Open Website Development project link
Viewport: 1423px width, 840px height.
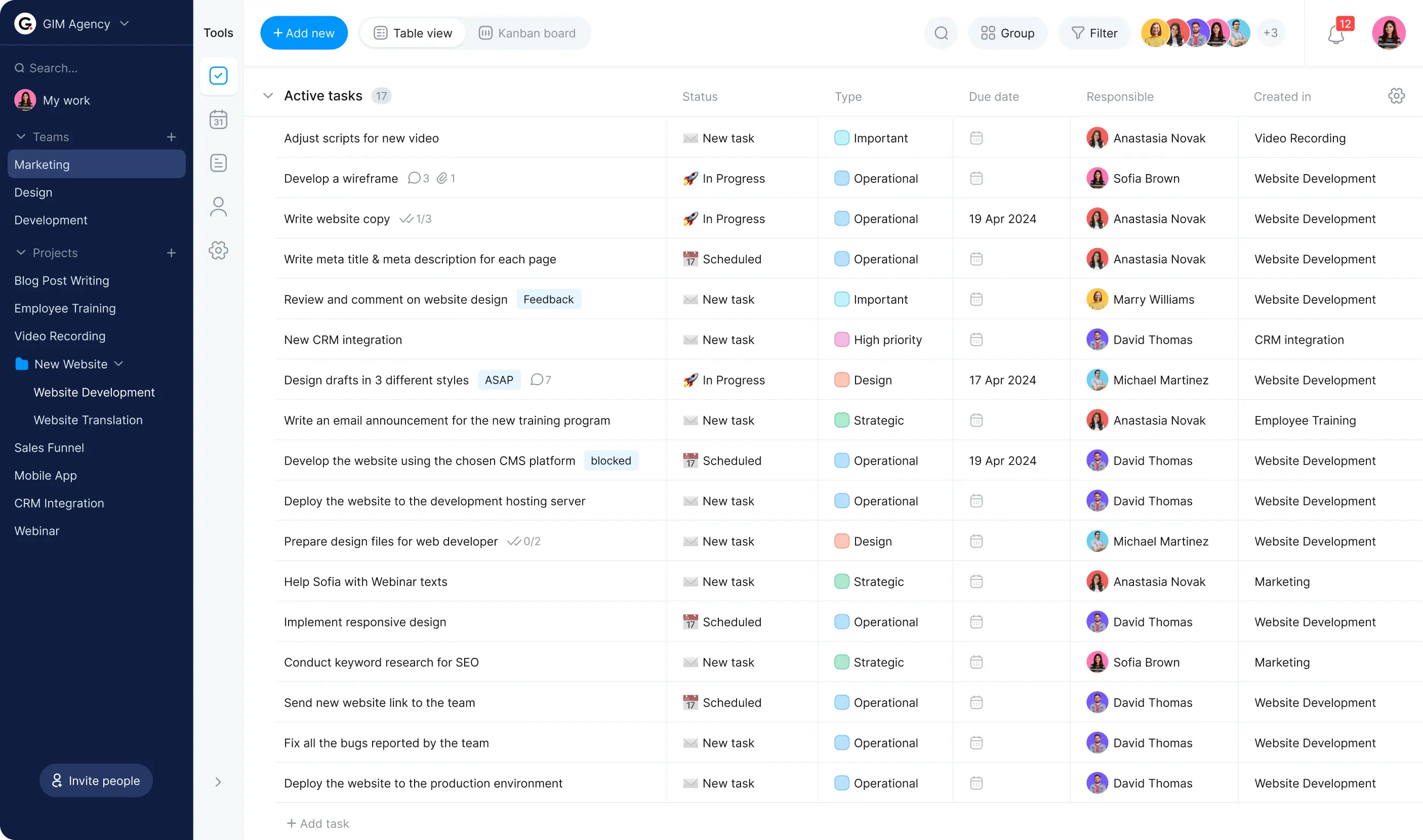(x=94, y=392)
